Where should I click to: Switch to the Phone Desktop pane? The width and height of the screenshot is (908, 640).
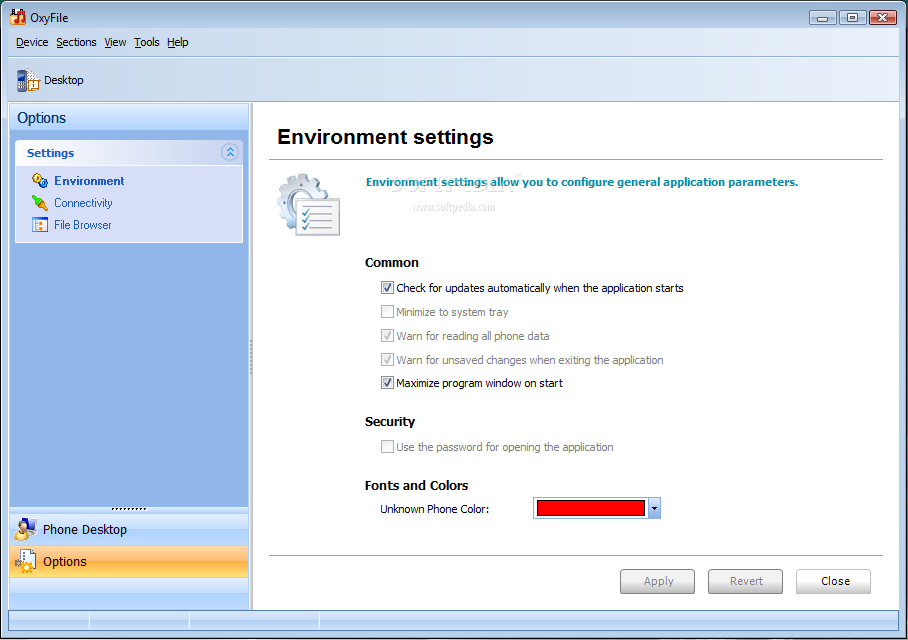(x=129, y=529)
